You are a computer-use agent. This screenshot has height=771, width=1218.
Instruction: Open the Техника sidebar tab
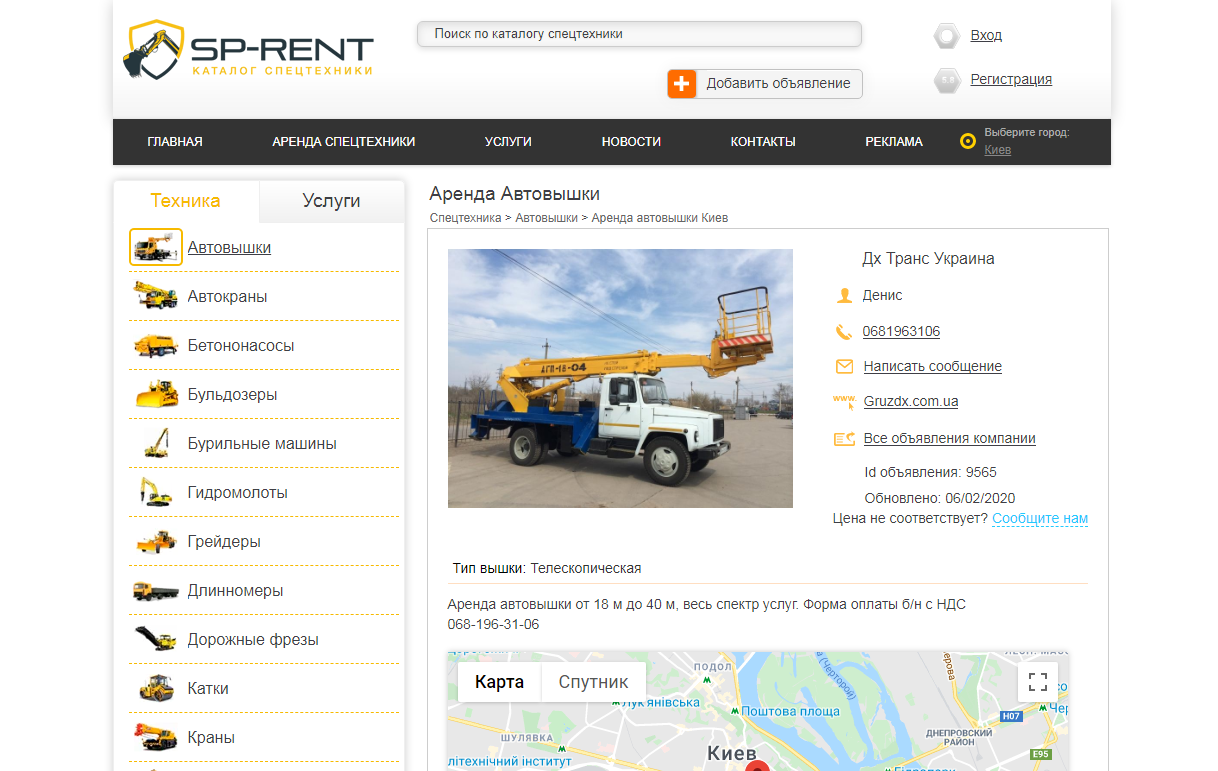pyautogui.click(x=185, y=201)
